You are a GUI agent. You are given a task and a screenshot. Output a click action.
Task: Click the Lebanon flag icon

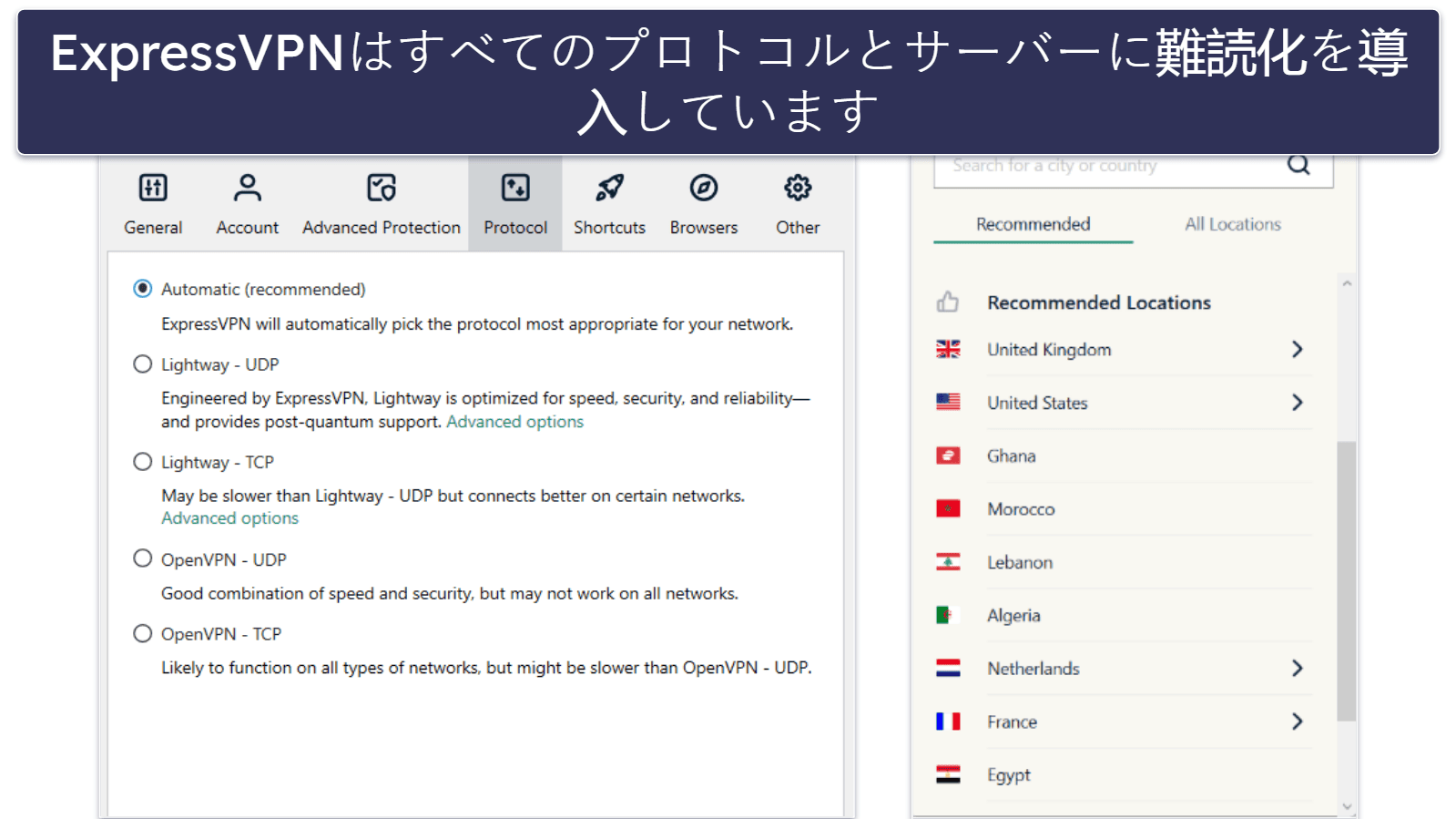[x=948, y=562]
